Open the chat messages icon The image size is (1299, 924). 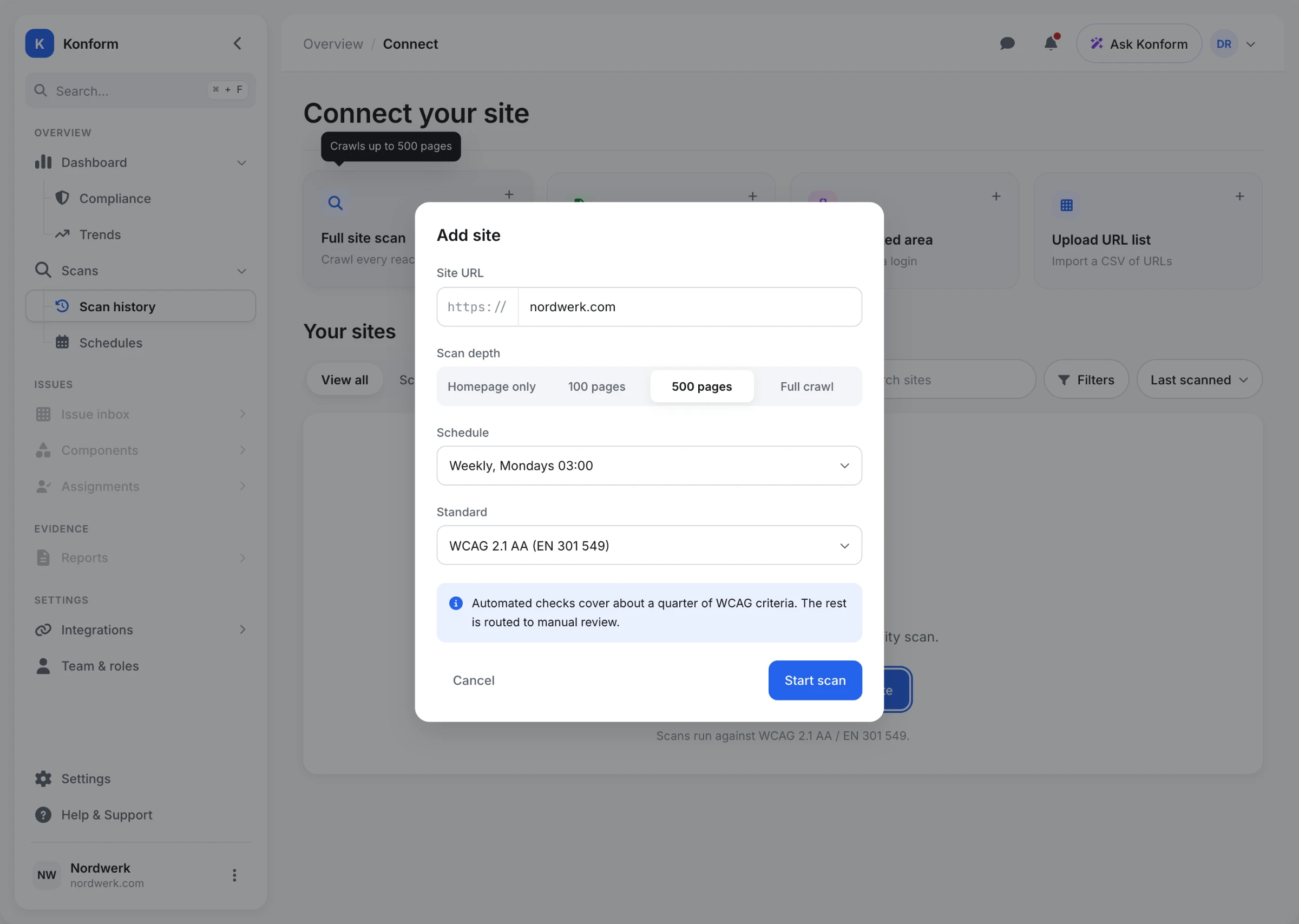(x=1007, y=44)
